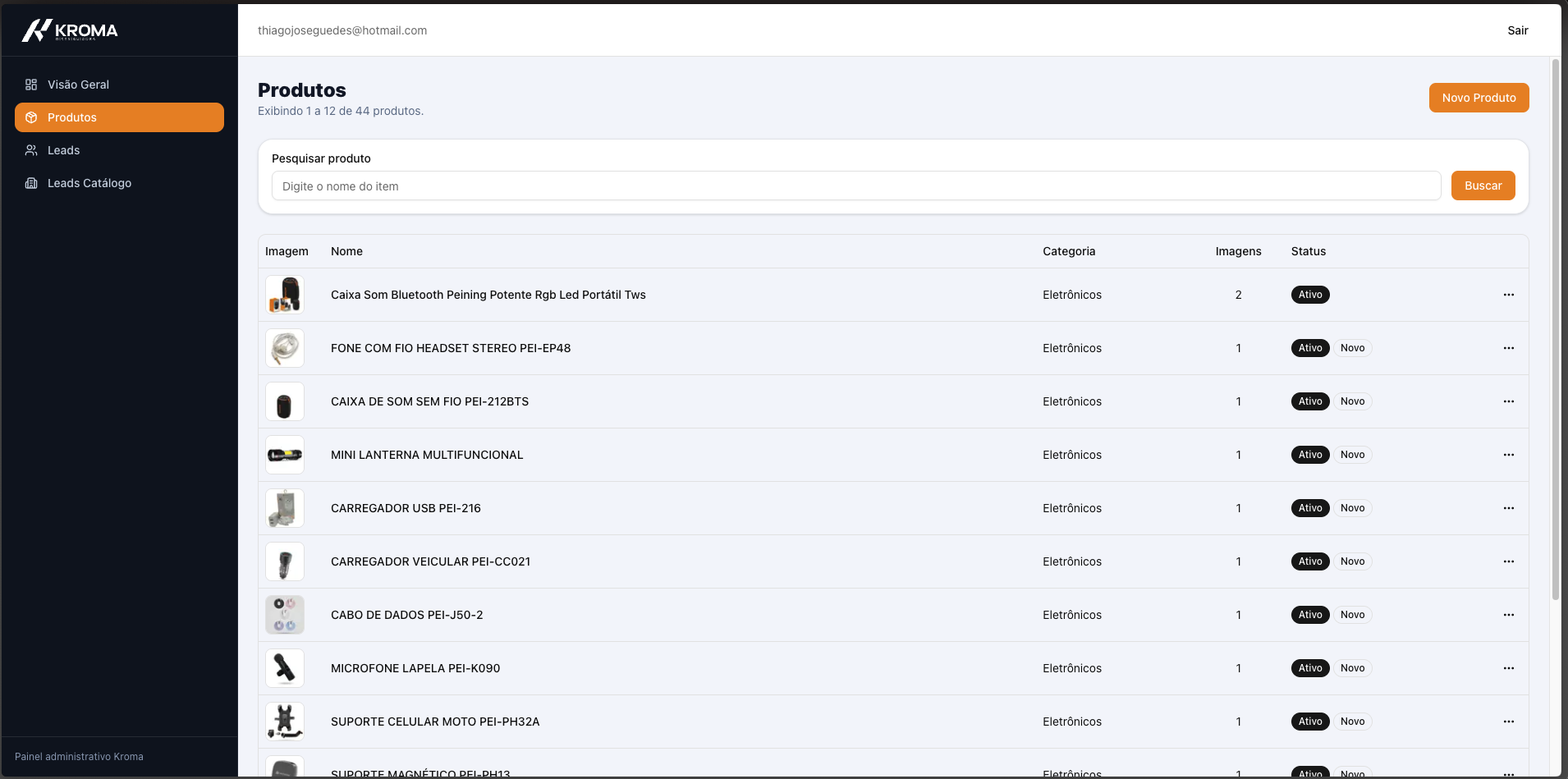Click the Novo badge for MINI LANTERNA MULTIFUNCIONAL
Screen dimensions: 1568x779
tap(1352, 455)
